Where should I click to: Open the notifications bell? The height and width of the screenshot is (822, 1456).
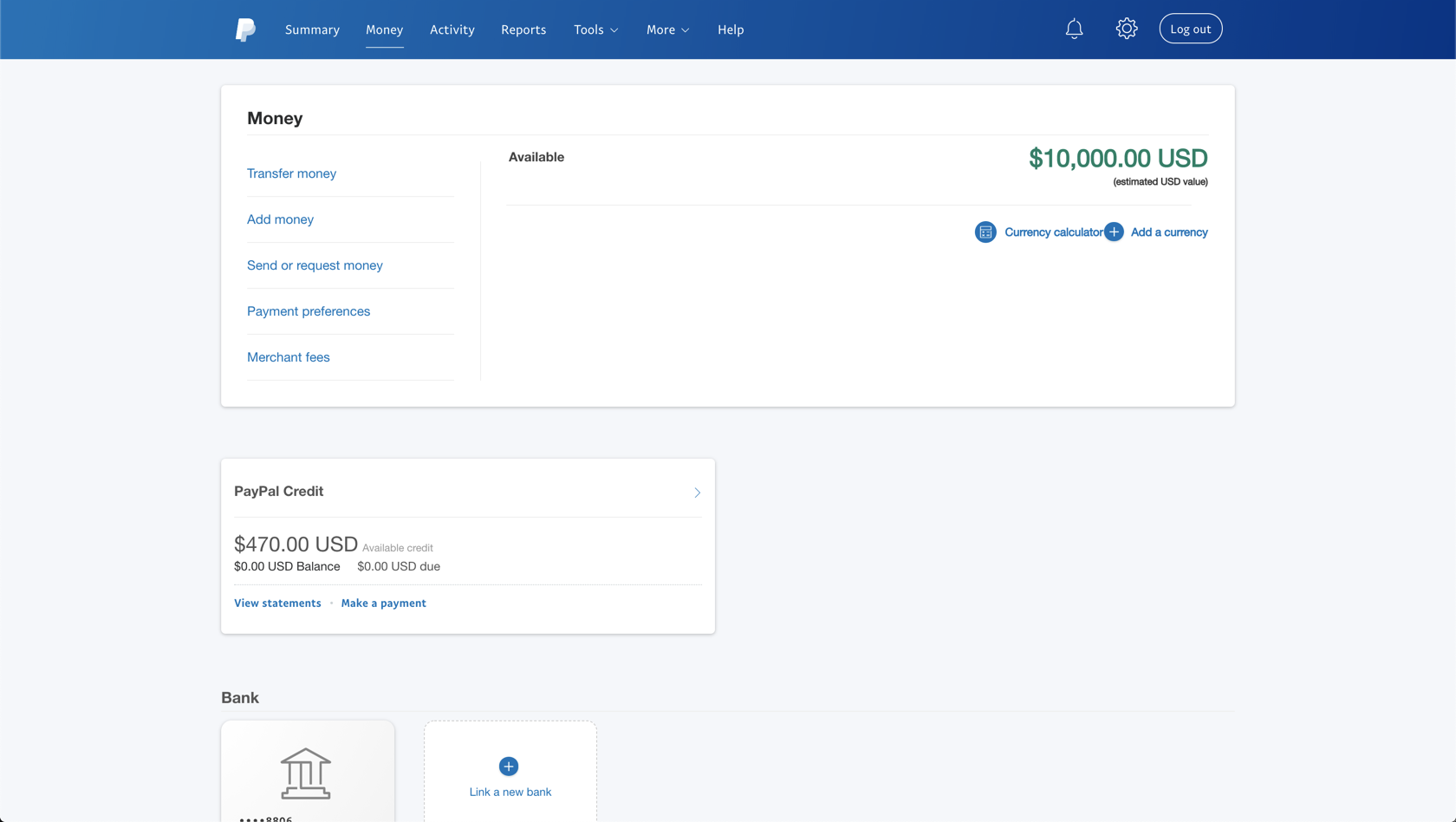click(1074, 29)
